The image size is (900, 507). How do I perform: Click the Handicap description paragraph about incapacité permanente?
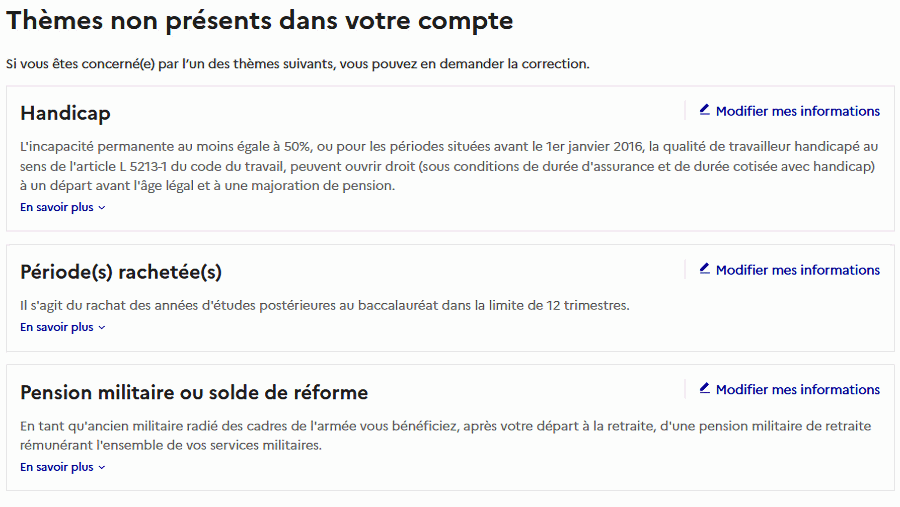[448, 166]
